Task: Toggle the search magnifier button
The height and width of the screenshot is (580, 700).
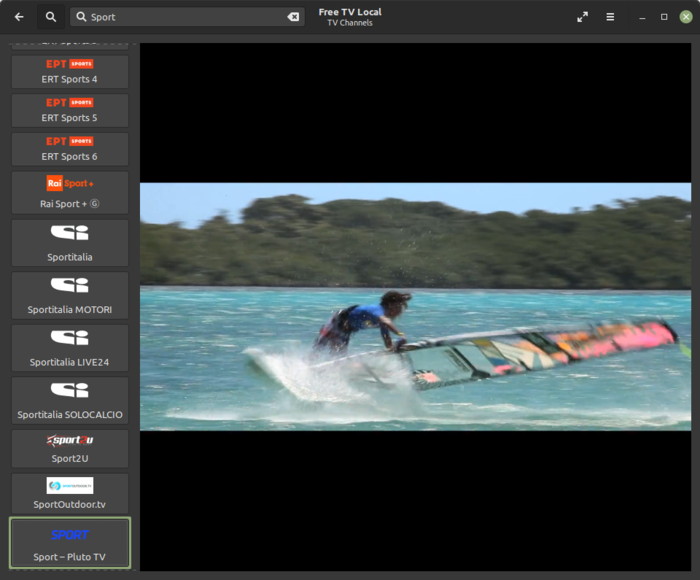Action: click(50, 17)
